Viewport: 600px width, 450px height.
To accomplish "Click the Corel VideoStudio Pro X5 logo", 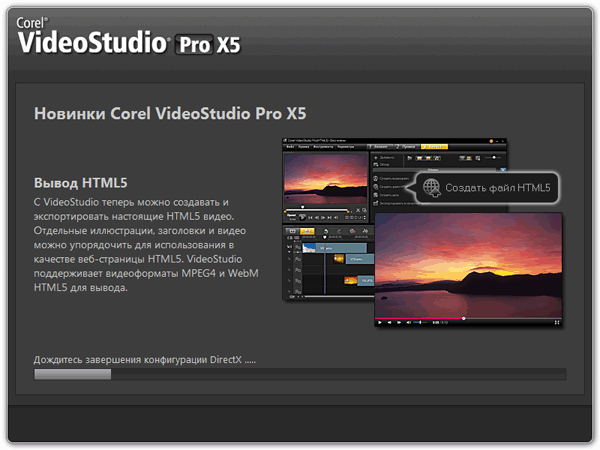I will [x=129, y=36].
